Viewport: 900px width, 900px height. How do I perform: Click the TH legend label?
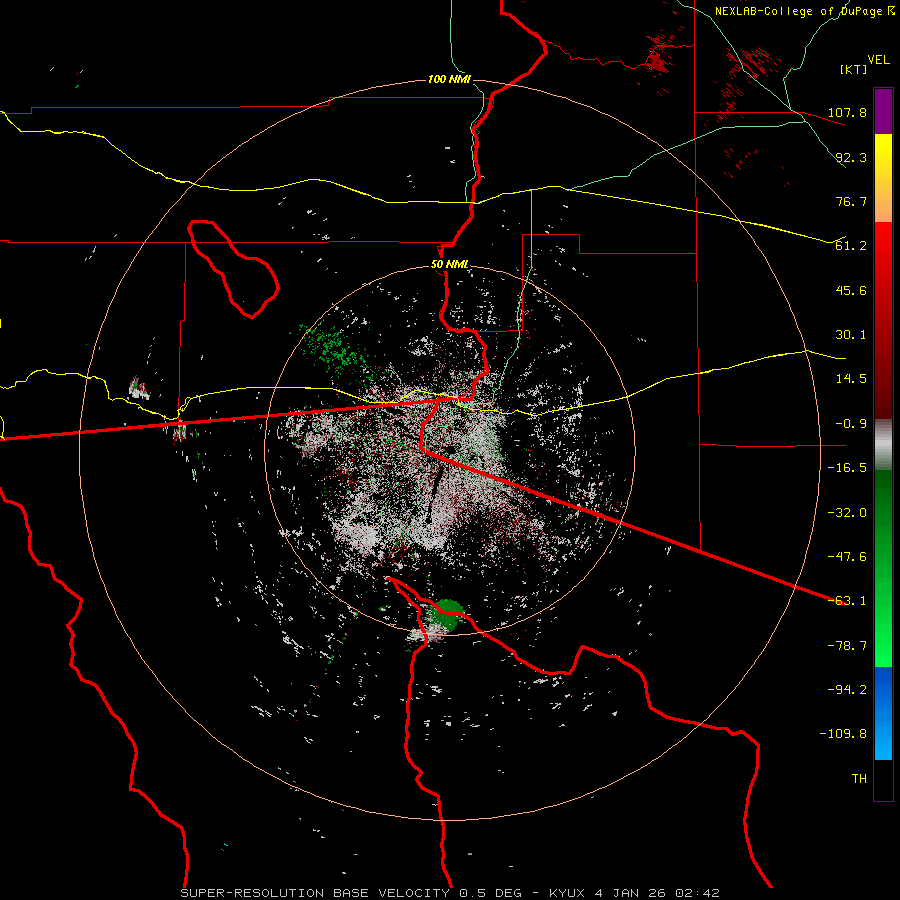tap(859, 779)
